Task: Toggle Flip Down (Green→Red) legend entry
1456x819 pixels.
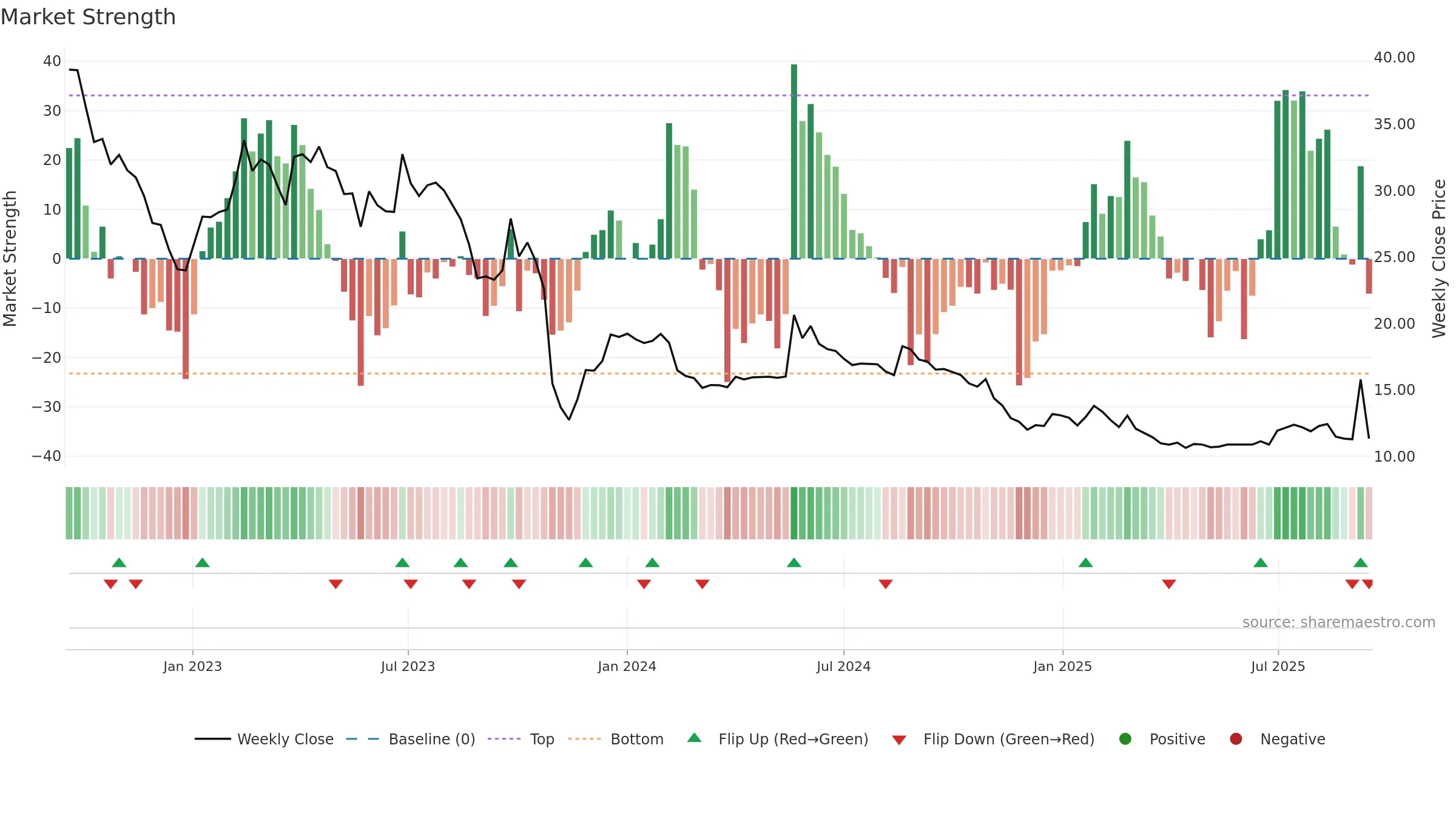Action: pos(993,739)
